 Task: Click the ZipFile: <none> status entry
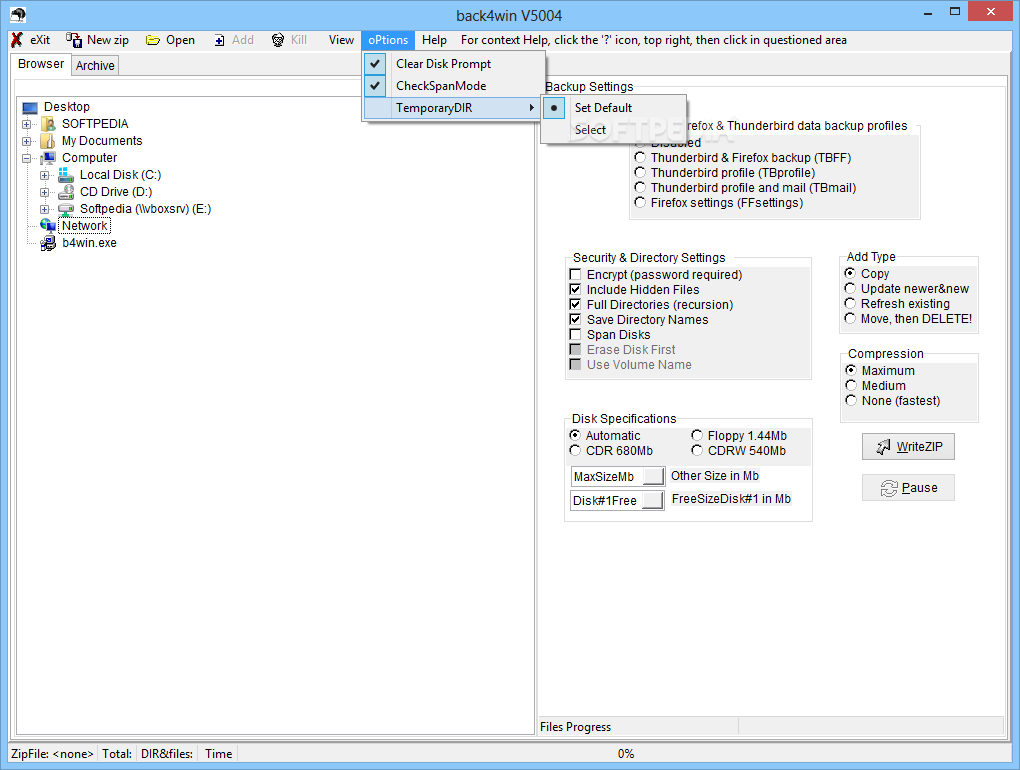[52, 754]
